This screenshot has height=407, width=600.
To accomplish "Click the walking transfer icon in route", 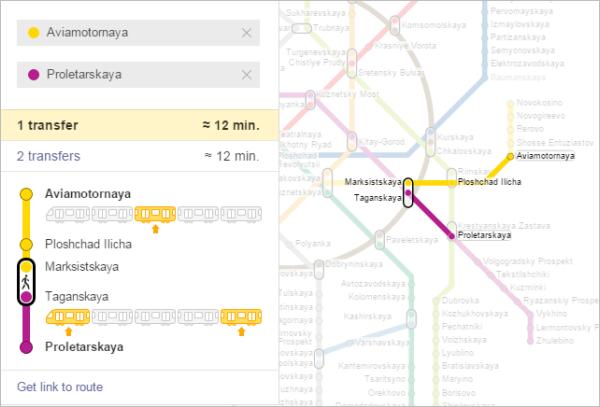I will pos(26,282).
